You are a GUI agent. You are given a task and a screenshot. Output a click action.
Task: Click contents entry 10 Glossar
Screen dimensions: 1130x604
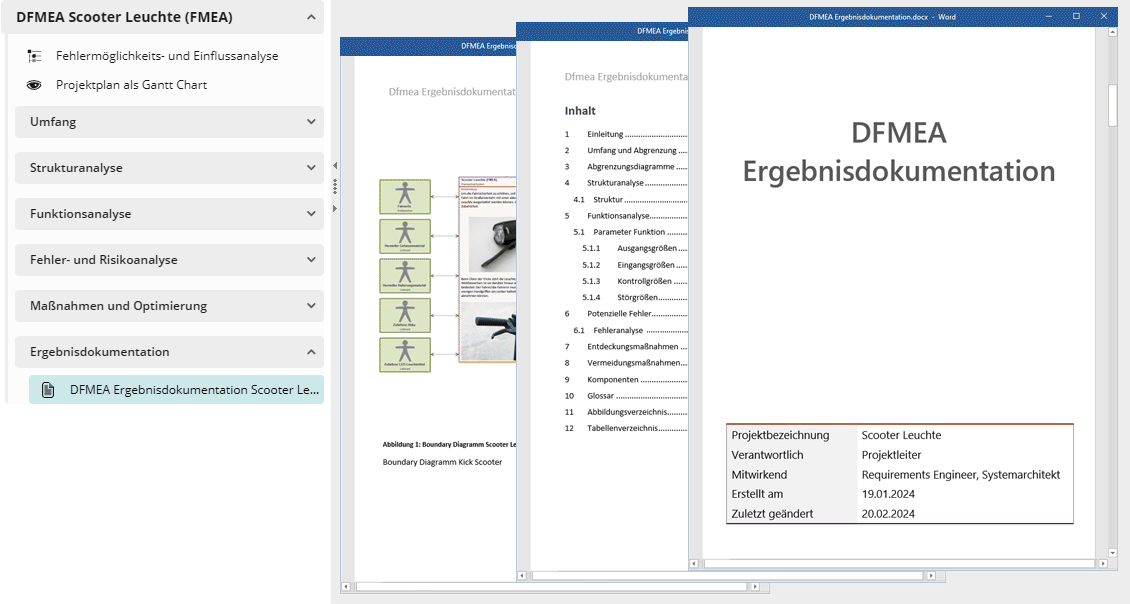pos(626,396)
